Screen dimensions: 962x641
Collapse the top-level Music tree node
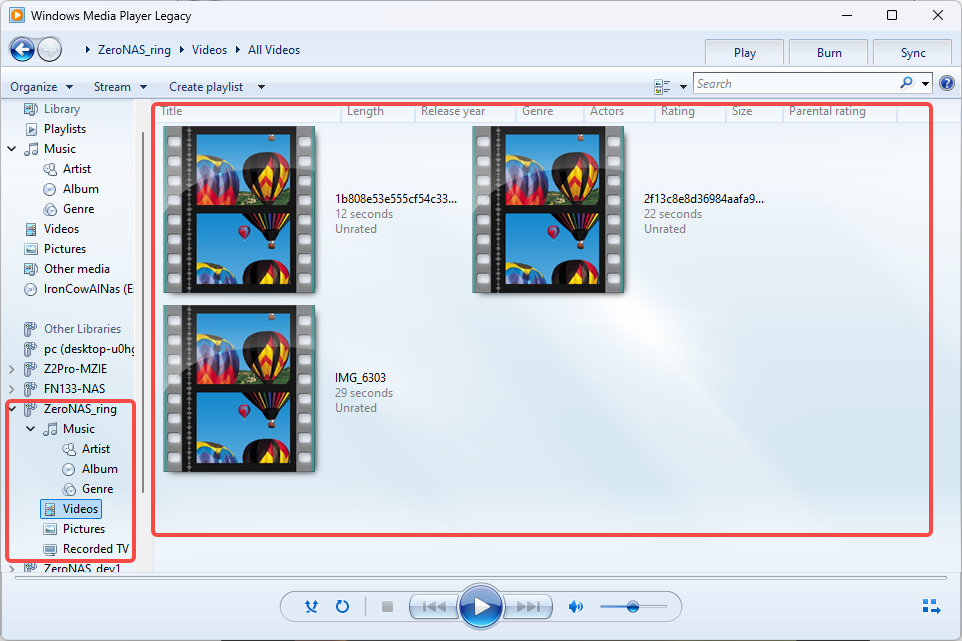click(12, 149)
